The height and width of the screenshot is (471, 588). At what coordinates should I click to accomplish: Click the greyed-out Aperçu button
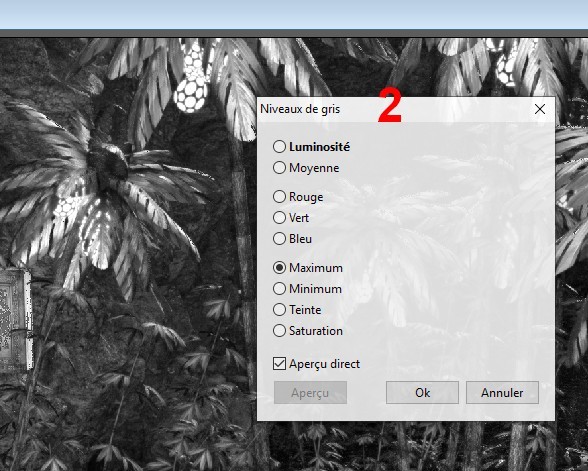[310, 393]
